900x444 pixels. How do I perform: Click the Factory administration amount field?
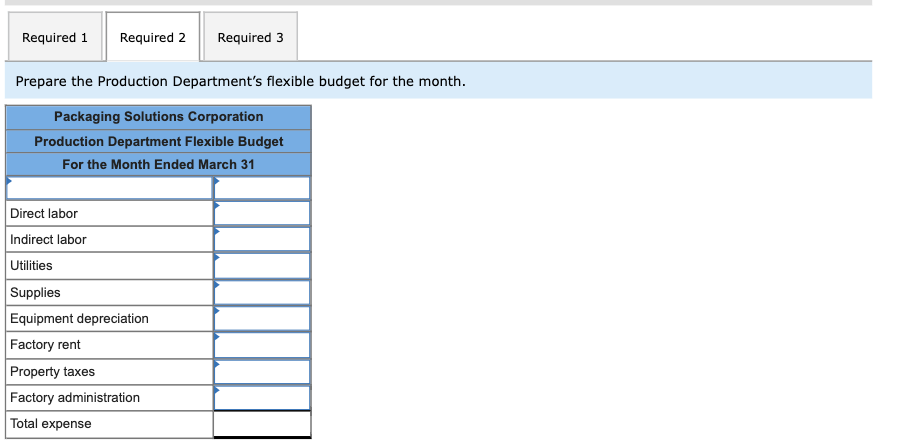[x=262, y=398]
